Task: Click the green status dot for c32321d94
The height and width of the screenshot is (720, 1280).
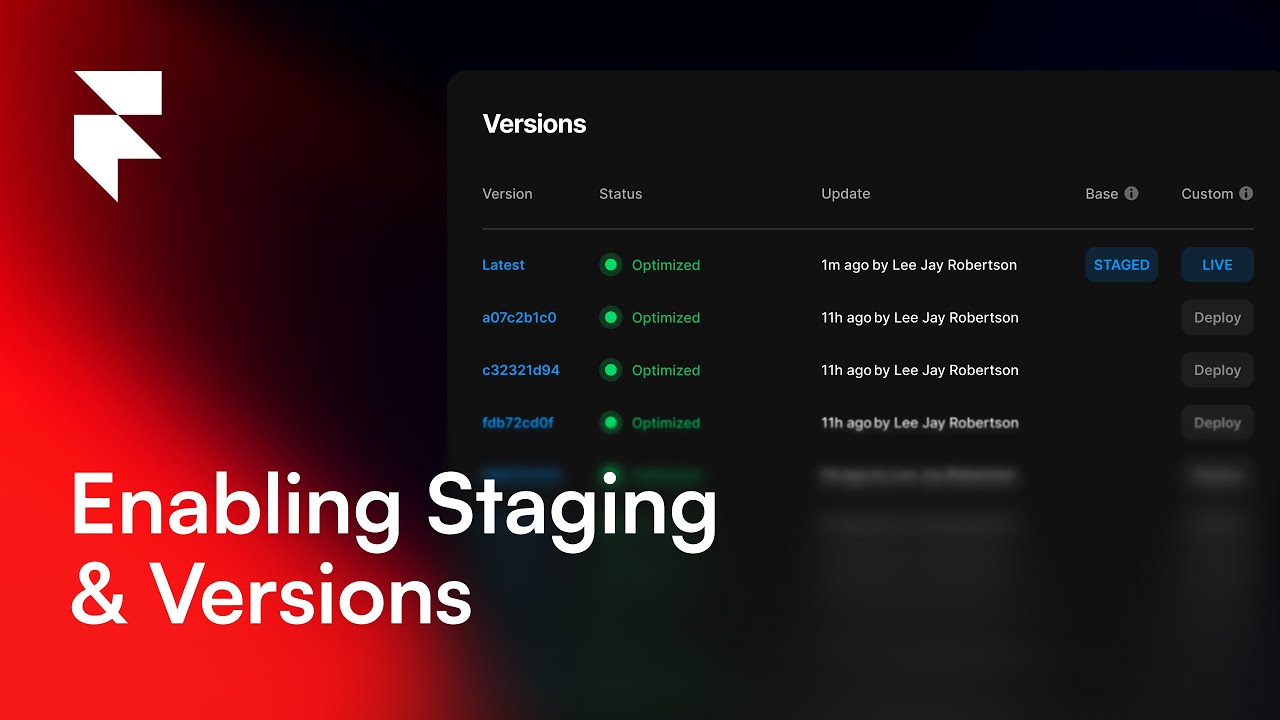Action: pyautogui.click(x=610, y=370)
